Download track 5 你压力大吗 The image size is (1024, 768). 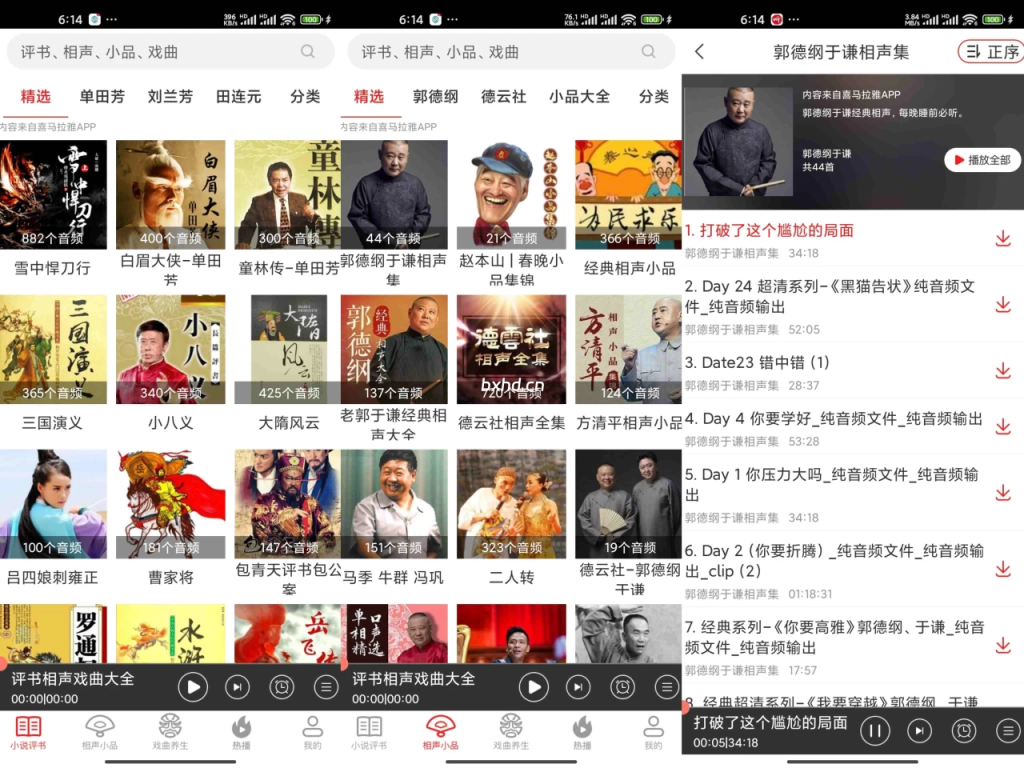pyautogui.click(x=1002, y=493)
